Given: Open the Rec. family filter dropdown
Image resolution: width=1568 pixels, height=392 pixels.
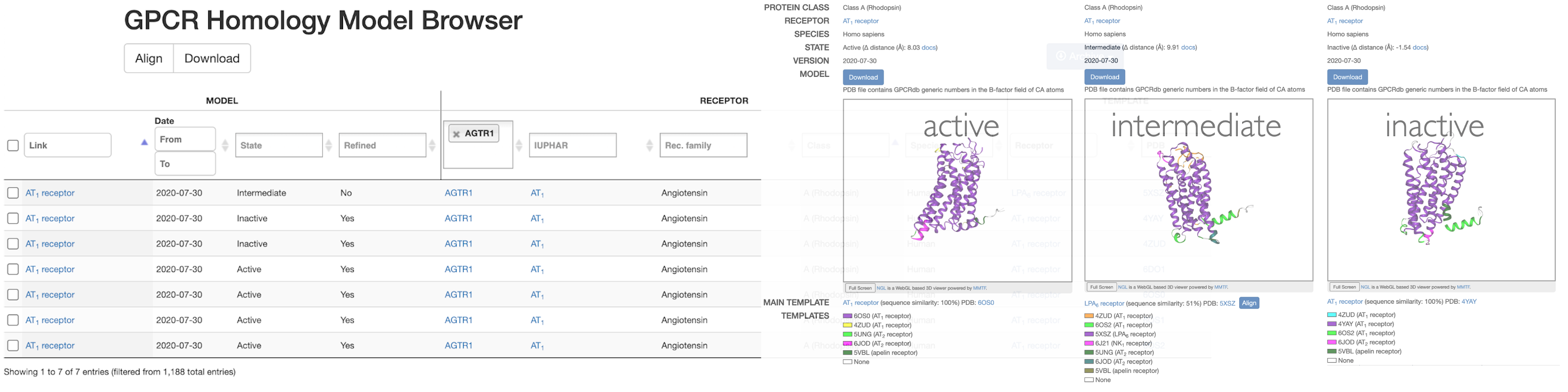Looking at the screenshot, I should tap(703, 146).
